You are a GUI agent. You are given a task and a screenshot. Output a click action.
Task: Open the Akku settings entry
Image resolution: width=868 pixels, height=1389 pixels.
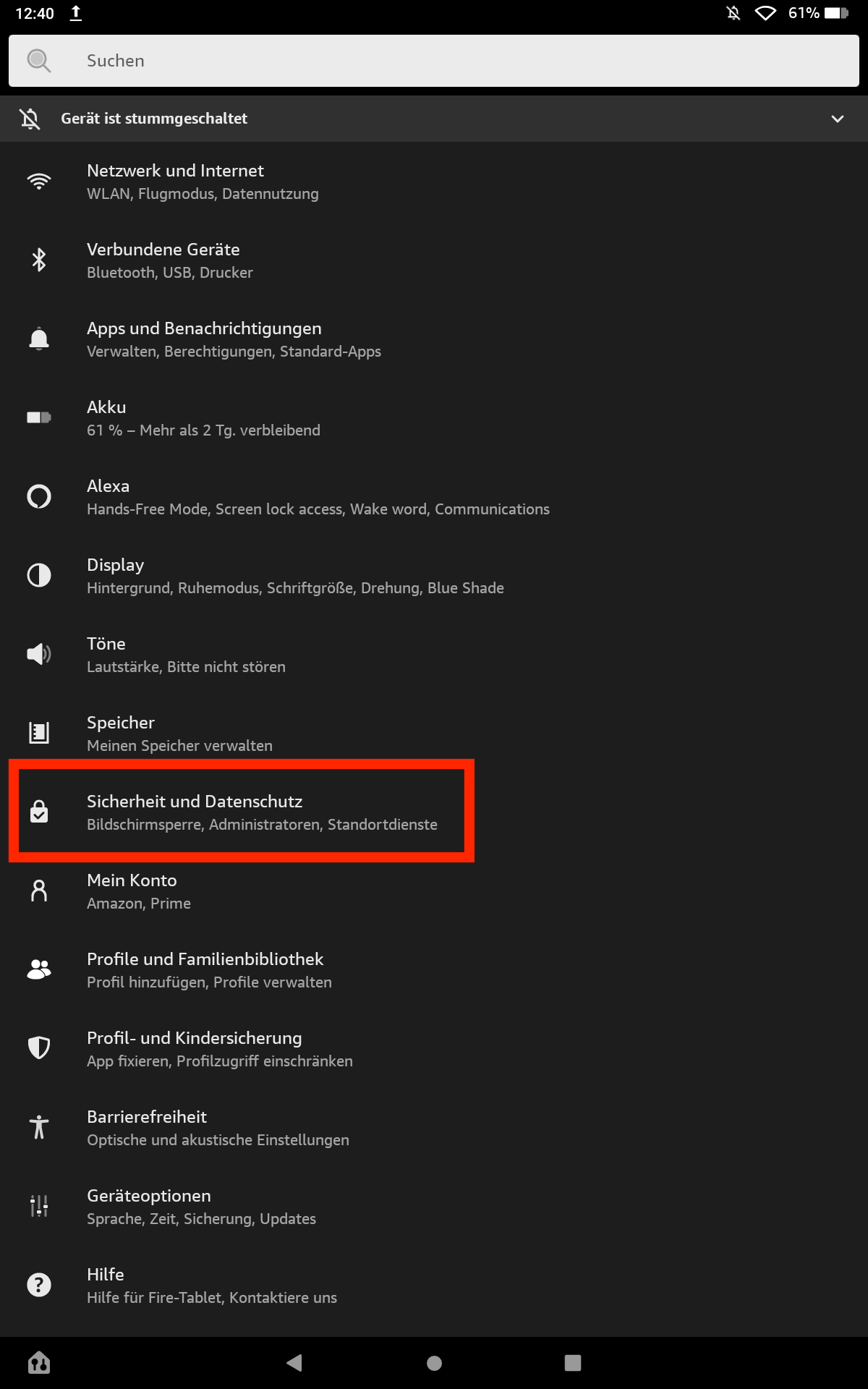point(203,418)
